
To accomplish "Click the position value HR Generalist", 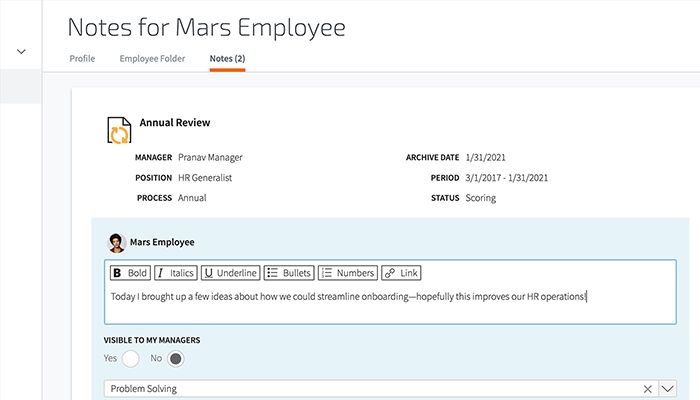I will pos(205,178).
